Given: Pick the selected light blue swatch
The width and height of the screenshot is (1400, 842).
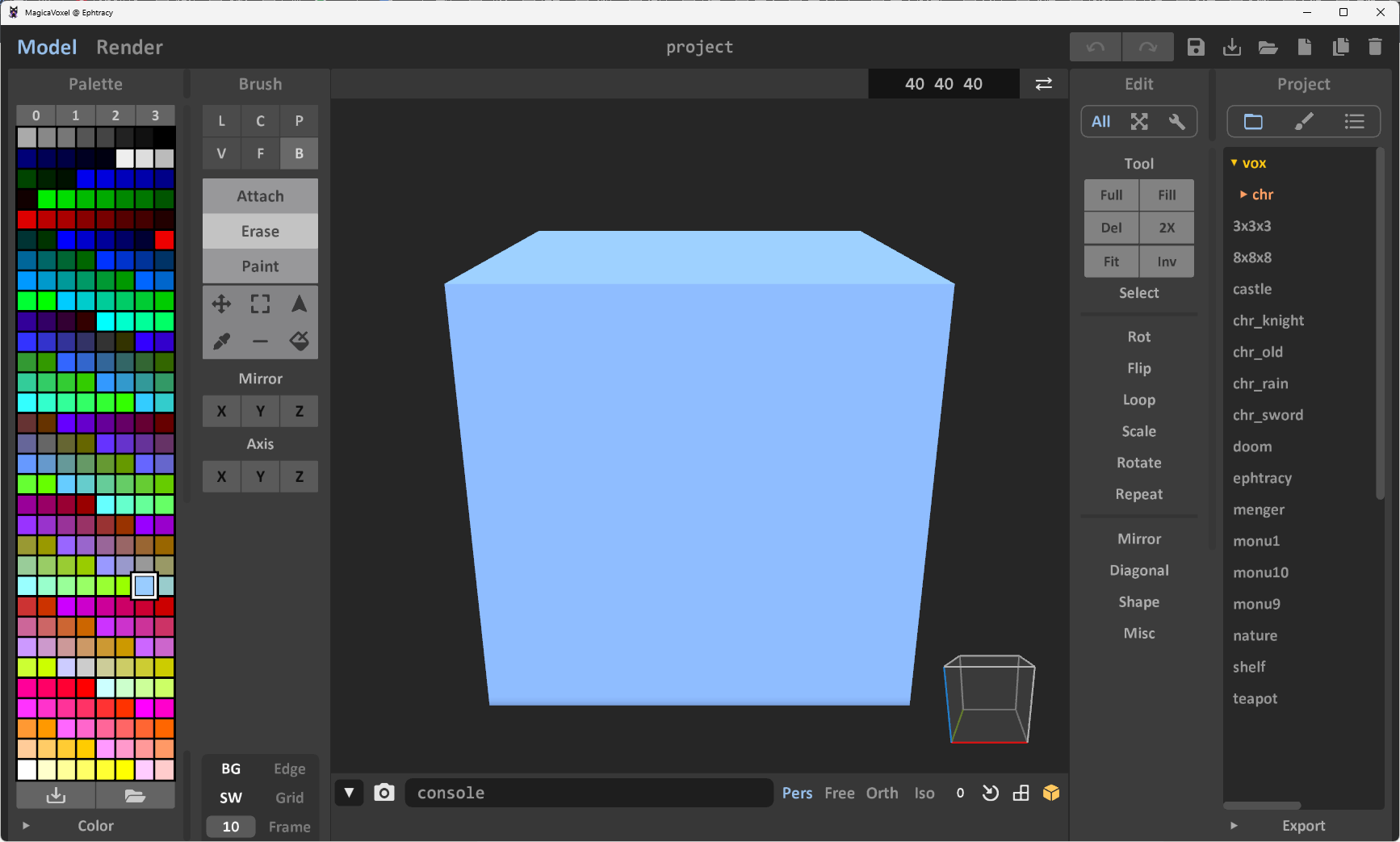Looking at the screenshot, I should tap(145, 585).
